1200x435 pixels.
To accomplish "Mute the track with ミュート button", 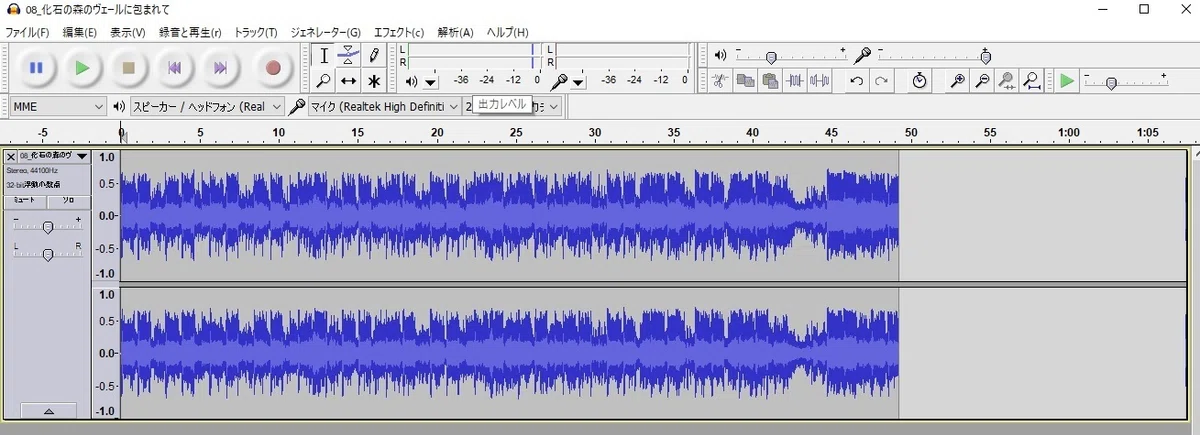I will click(x=24, y=200).
